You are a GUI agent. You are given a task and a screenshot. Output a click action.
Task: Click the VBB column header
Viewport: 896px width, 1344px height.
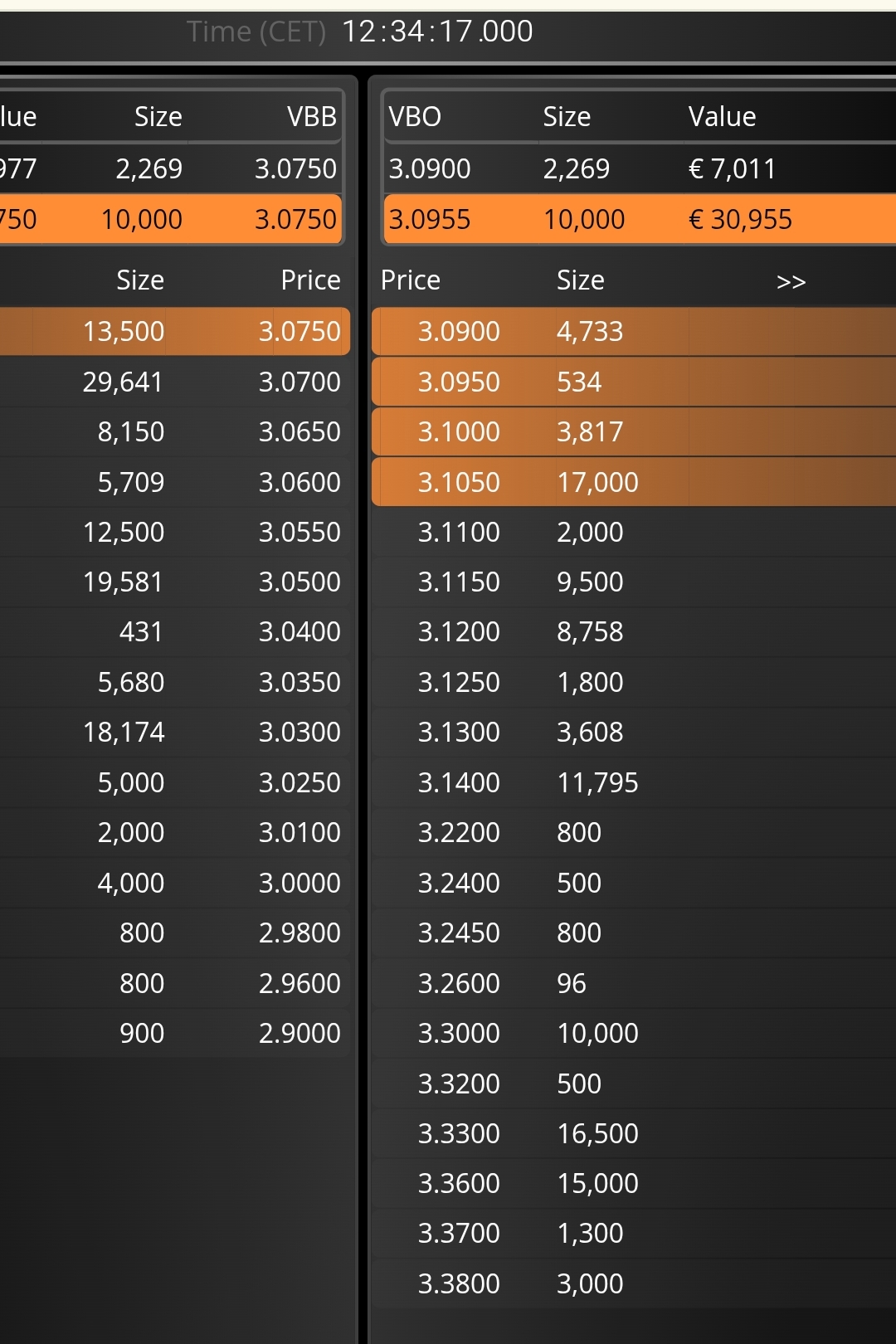(x=312, y=117)
